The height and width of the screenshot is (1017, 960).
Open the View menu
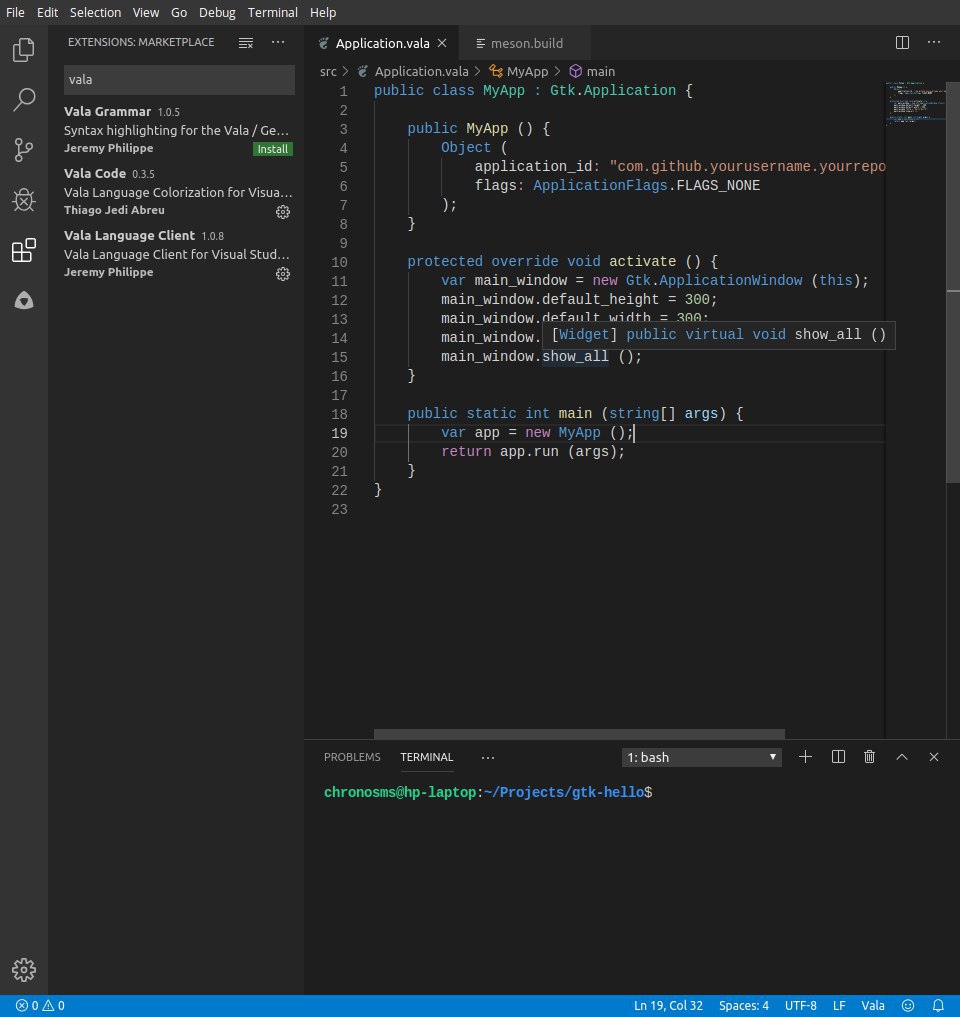point(146,12)
